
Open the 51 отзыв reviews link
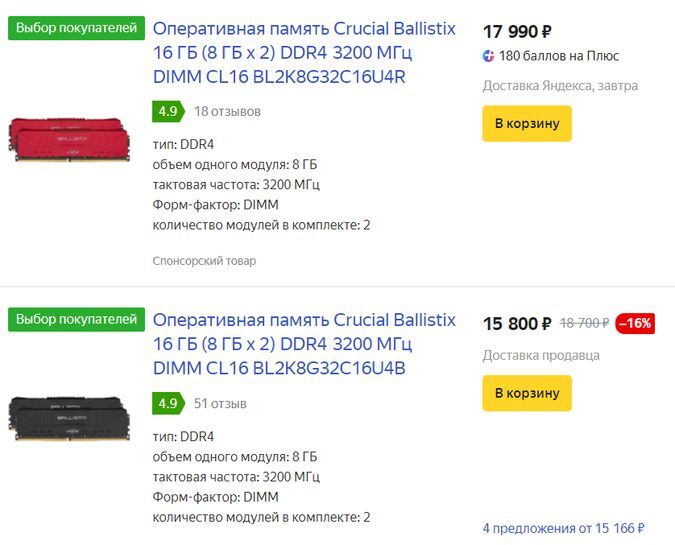click(x=220, y=403)
